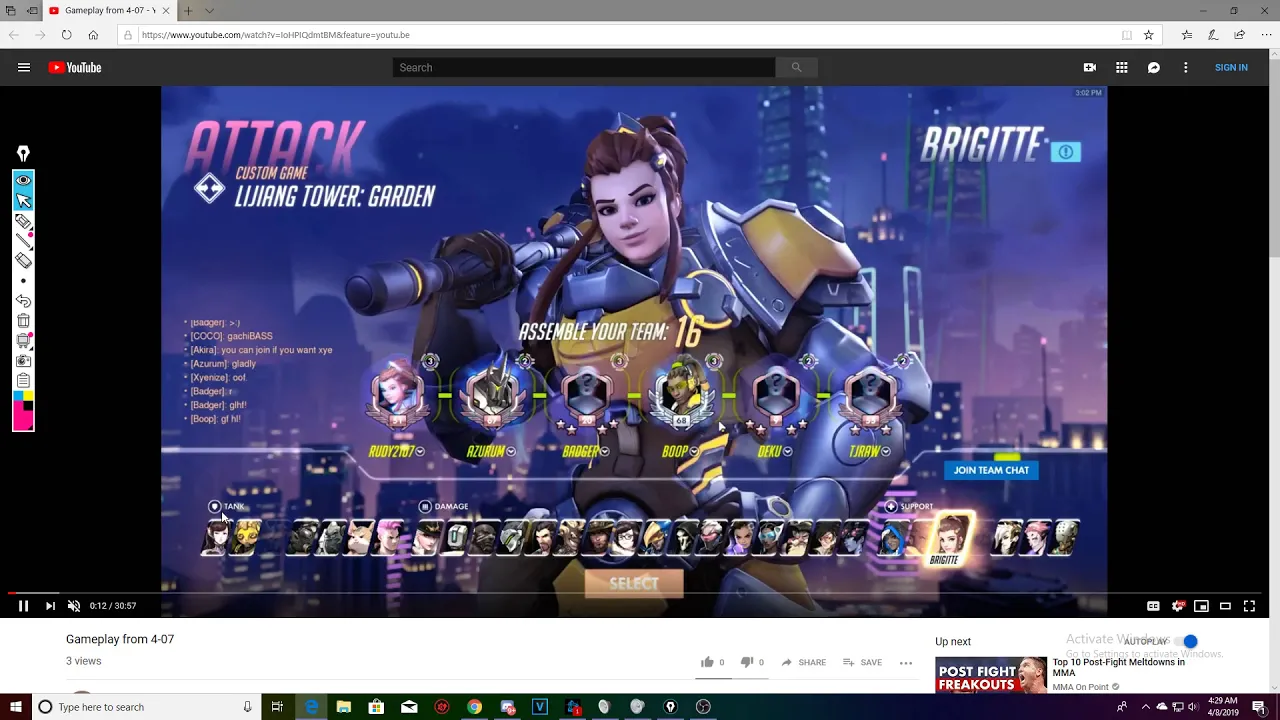Clear annotations with the trash icon
The width and height of the screenshot is (1280, 720).
coord(23,321)
